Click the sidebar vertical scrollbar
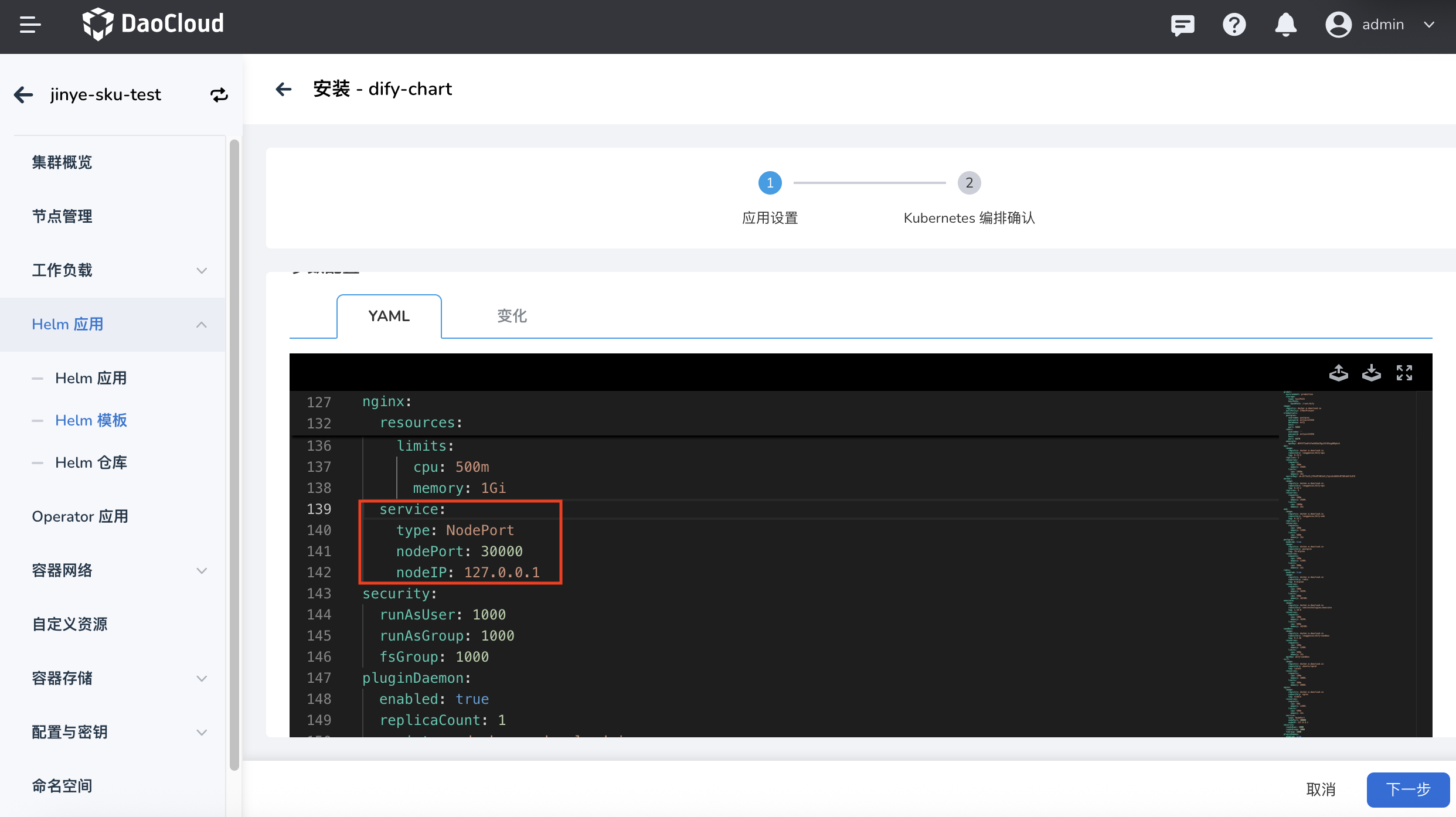Image resolution: width=1456 pixels, height=817 pixels. [234, 454]
